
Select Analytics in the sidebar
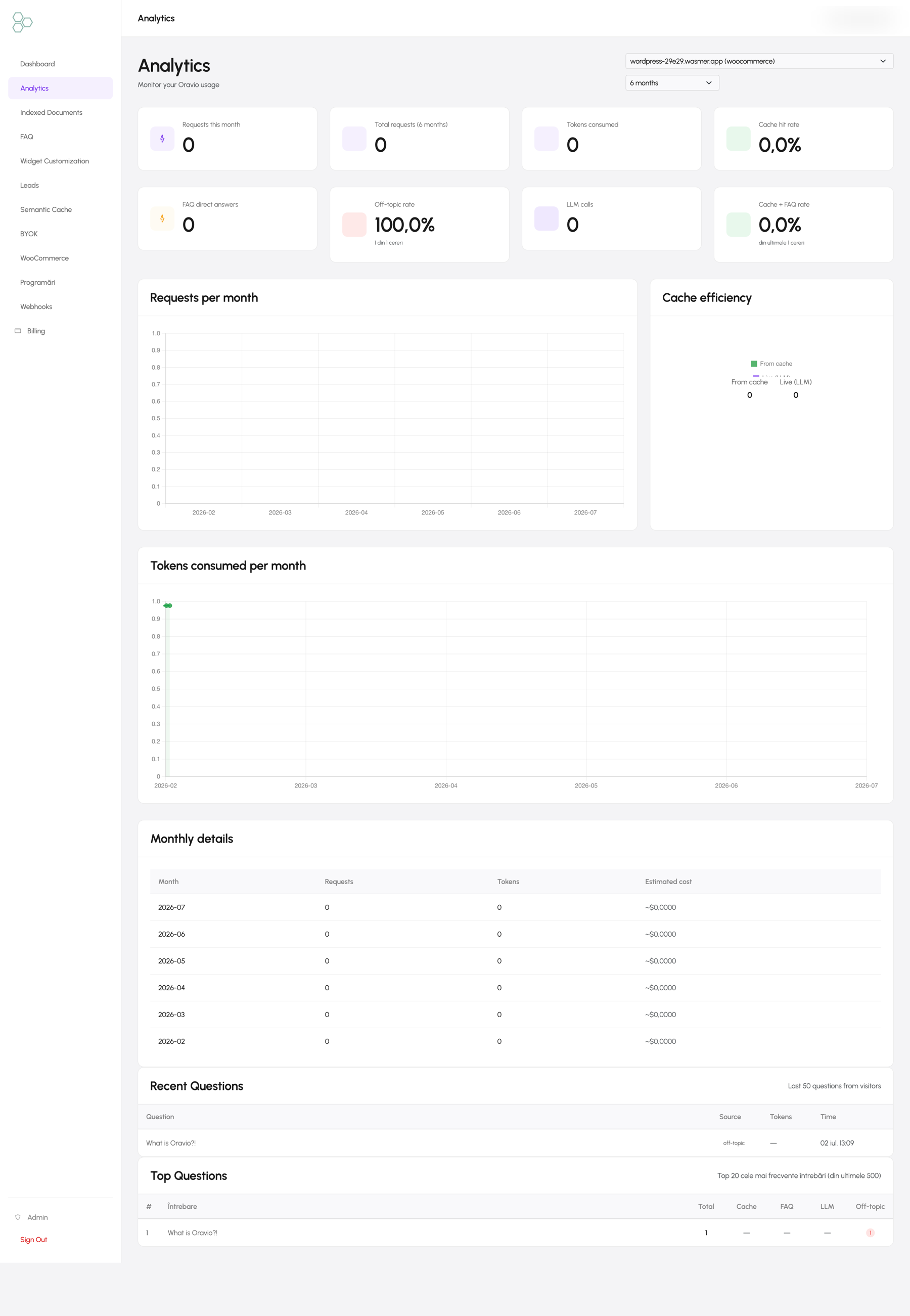click(61, 89)
